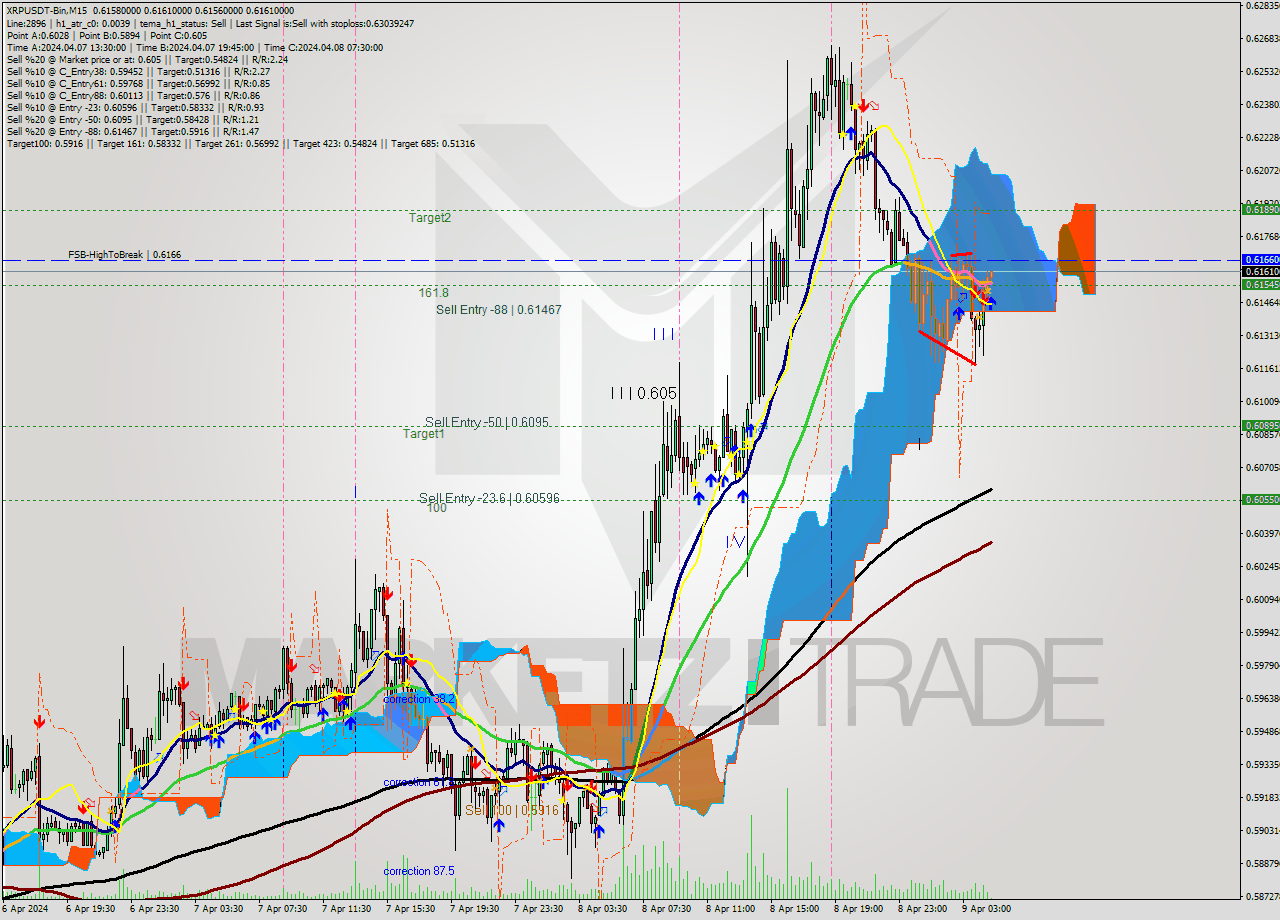The width and height of the screenshot is (1280, 920).
Task: Click the '8 Apr 19:00' time axis label
Action: 860,909
